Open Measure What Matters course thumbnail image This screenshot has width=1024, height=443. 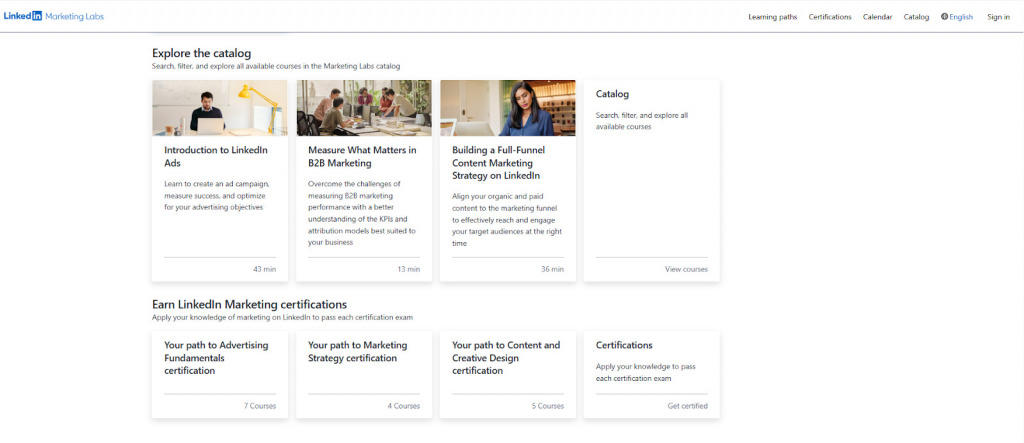point(364,108)
